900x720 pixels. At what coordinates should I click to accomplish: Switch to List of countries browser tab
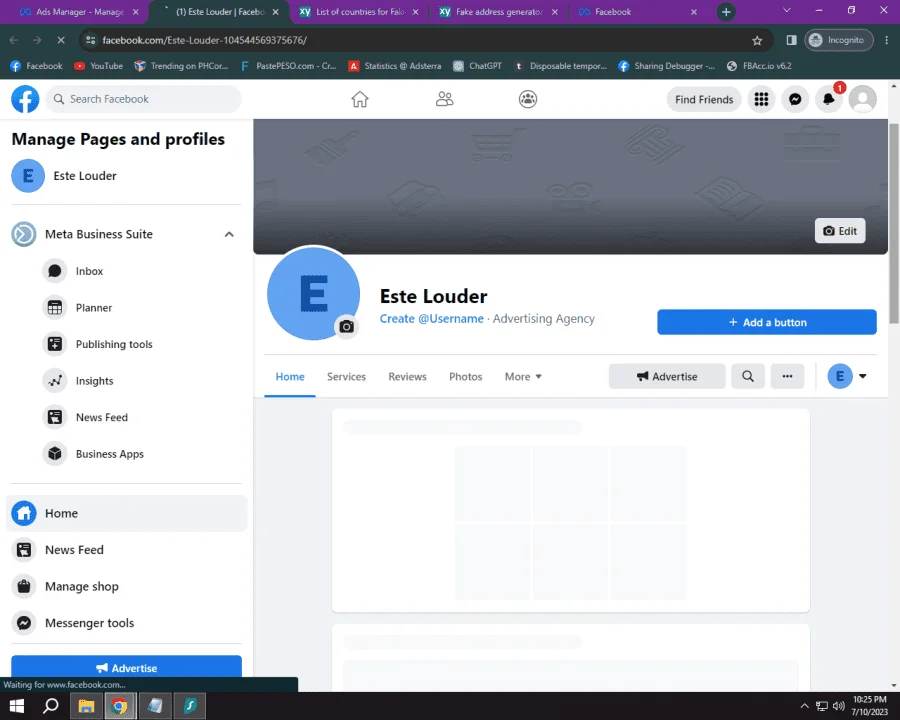[x=360, y=11]
